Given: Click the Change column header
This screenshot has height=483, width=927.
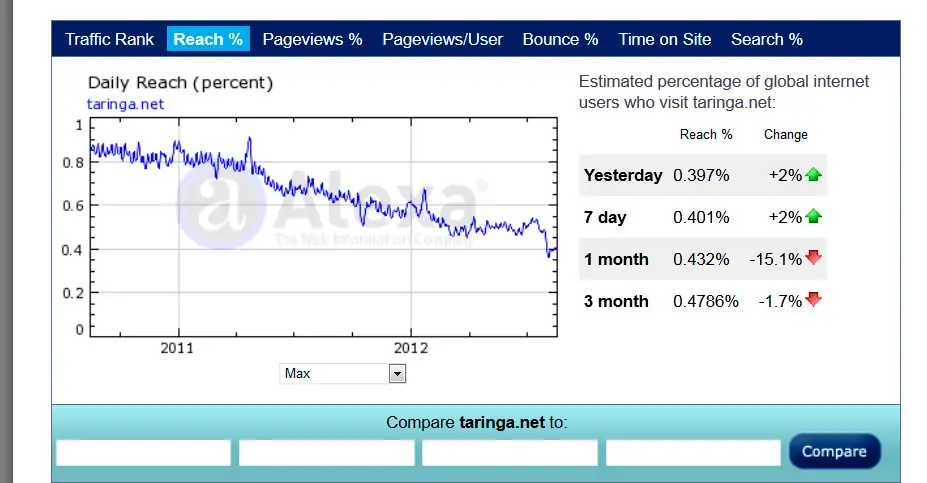Looking at the screenshot, I should click(786, 135).
